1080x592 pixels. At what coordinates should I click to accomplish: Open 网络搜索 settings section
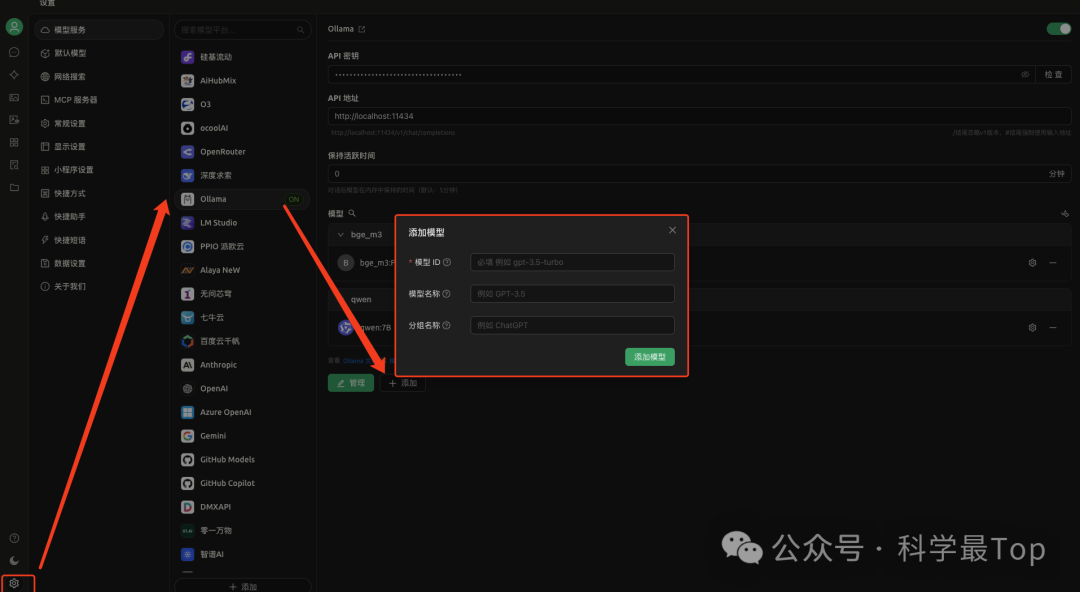[x=98, y=76]
